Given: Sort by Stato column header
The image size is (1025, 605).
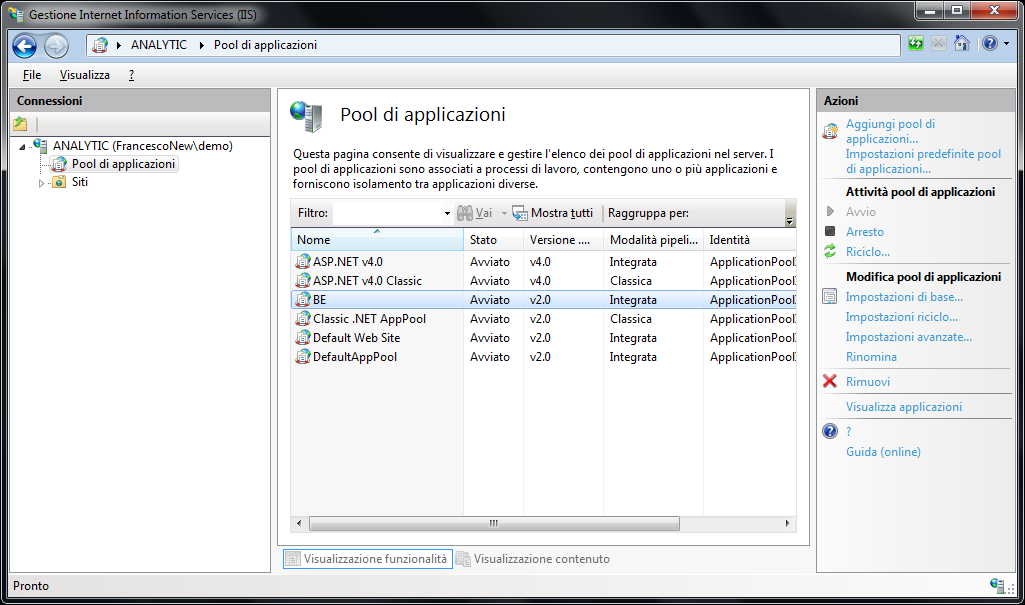Looking at the screenshot, I should [x=484, y=240].
